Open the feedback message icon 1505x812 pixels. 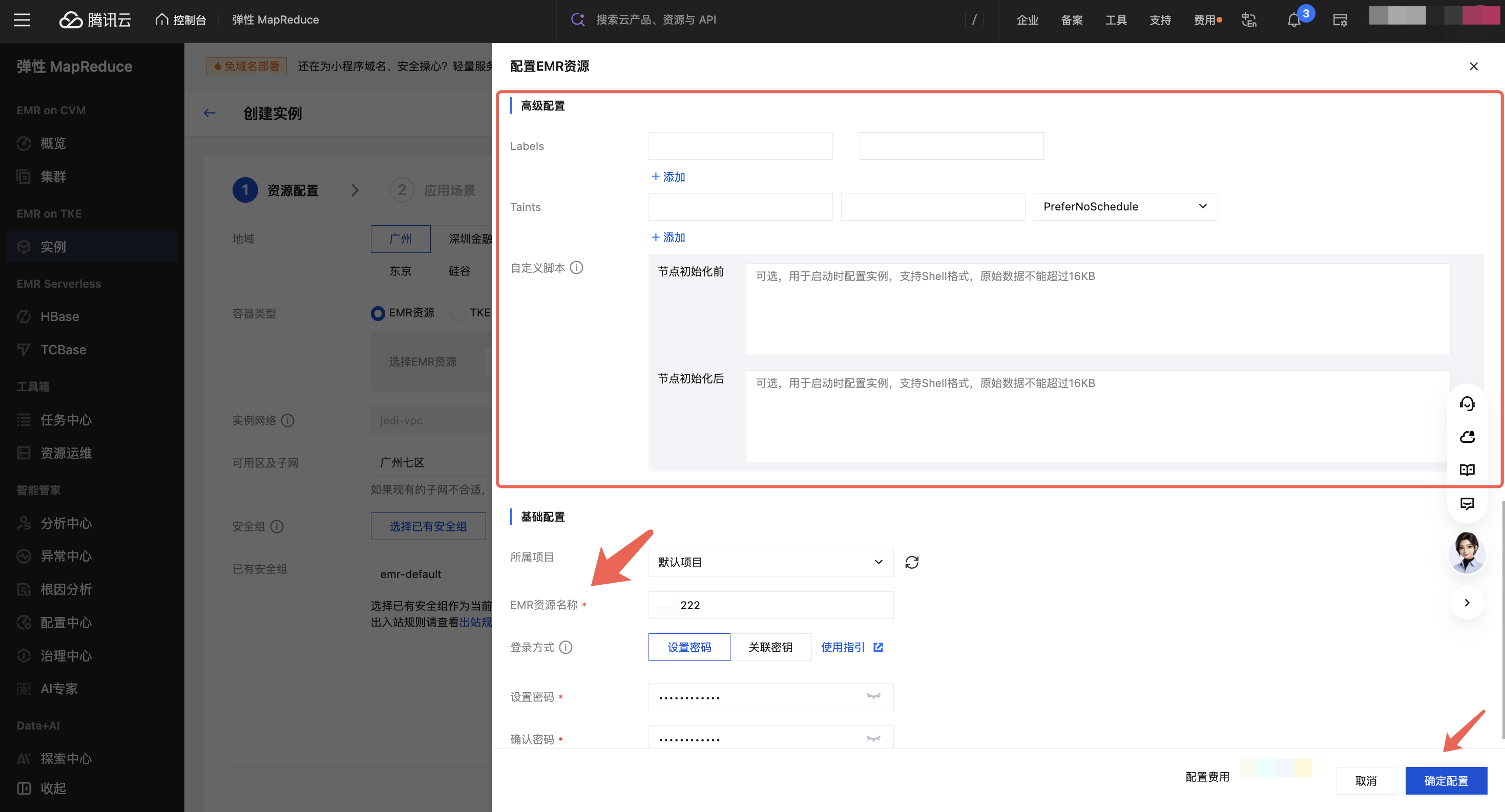pos(1467,504)
